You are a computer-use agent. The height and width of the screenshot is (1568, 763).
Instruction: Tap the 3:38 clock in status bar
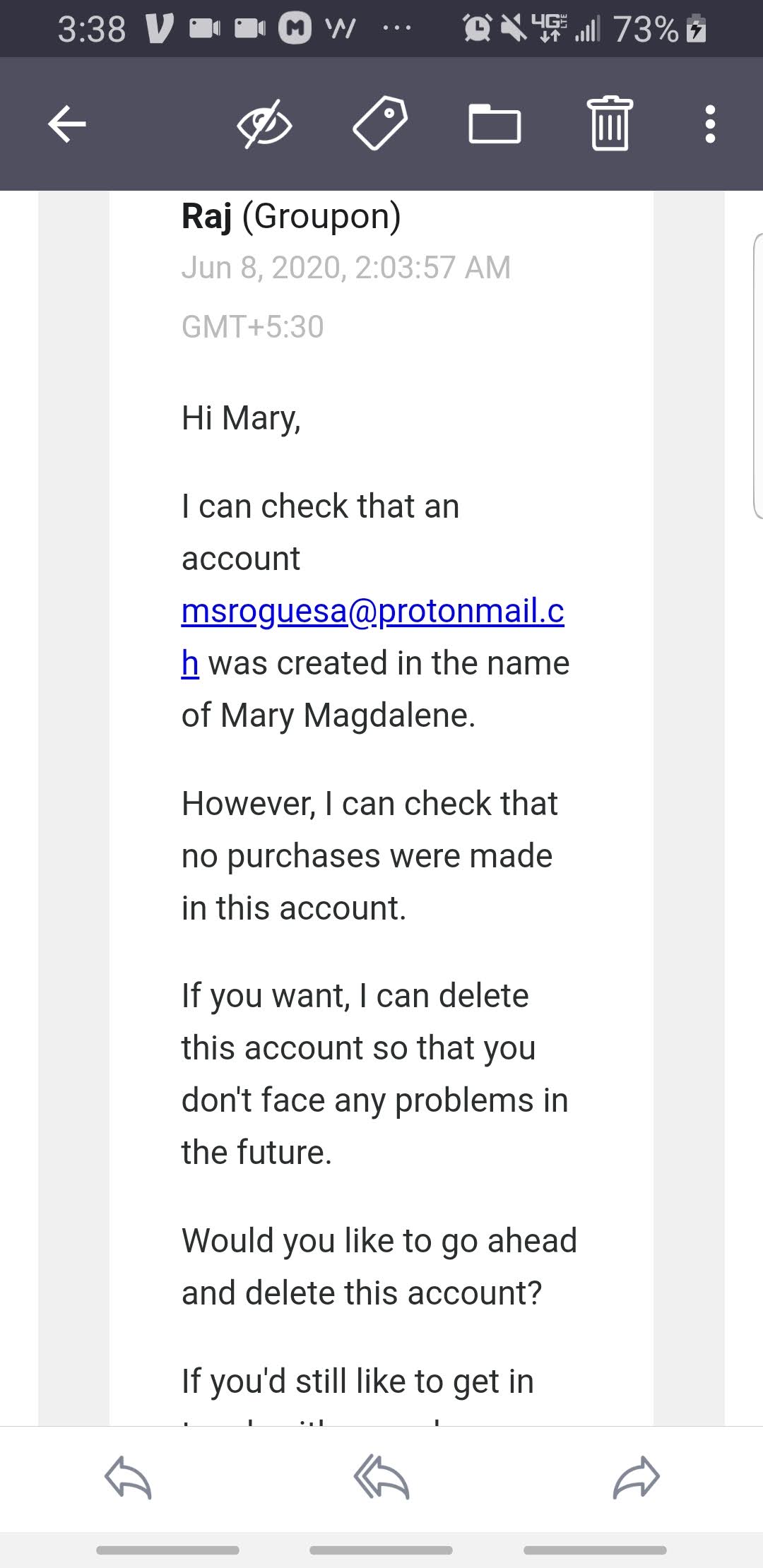[92, 29]
